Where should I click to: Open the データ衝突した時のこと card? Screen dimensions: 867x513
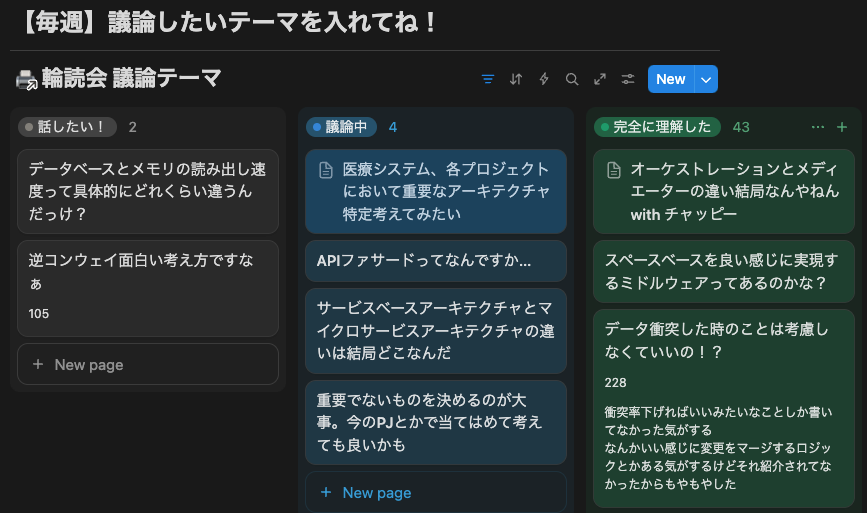724,409
